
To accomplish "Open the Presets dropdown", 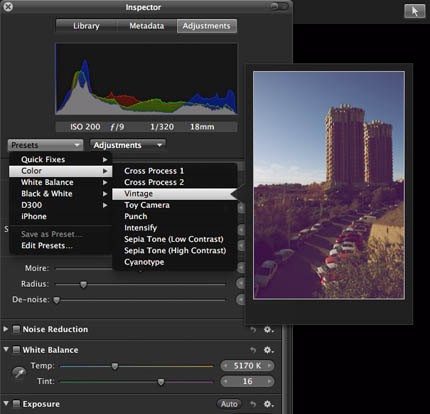I will [x=45, y=145].
